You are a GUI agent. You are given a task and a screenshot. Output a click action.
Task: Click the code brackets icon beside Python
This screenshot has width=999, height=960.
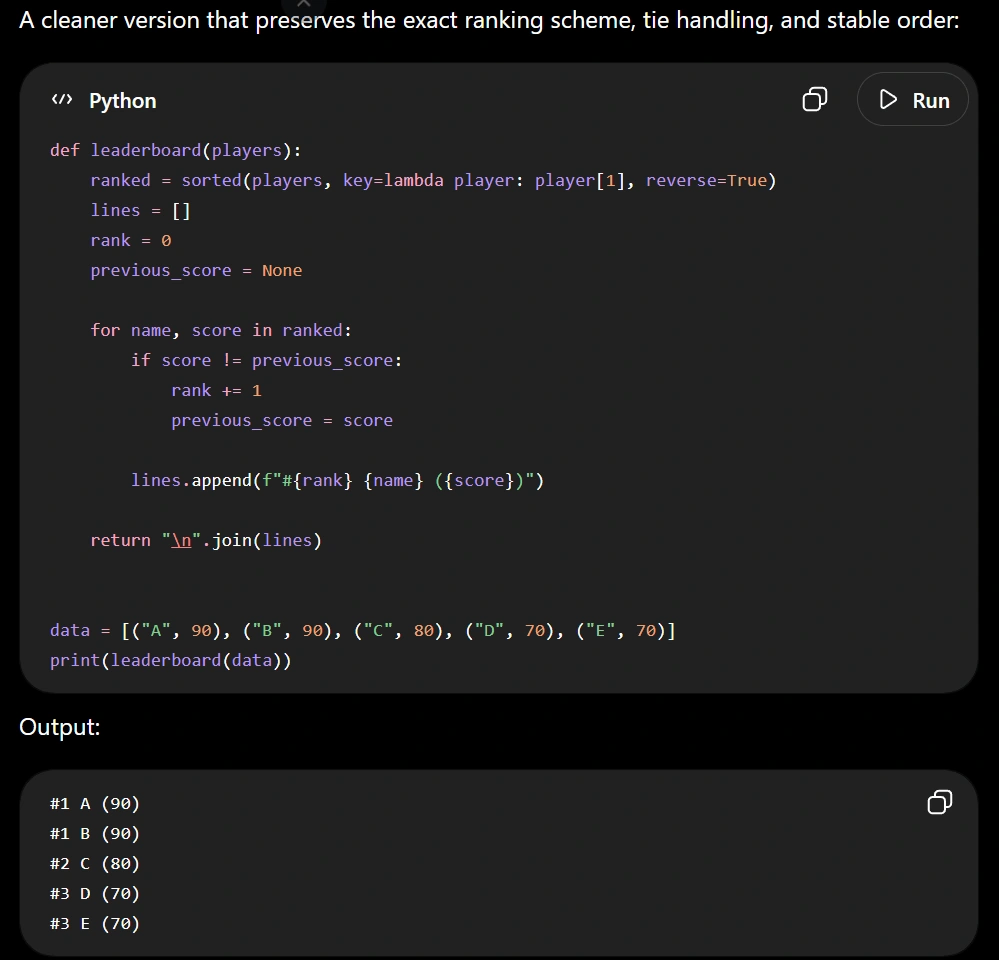tap(62, 100)
